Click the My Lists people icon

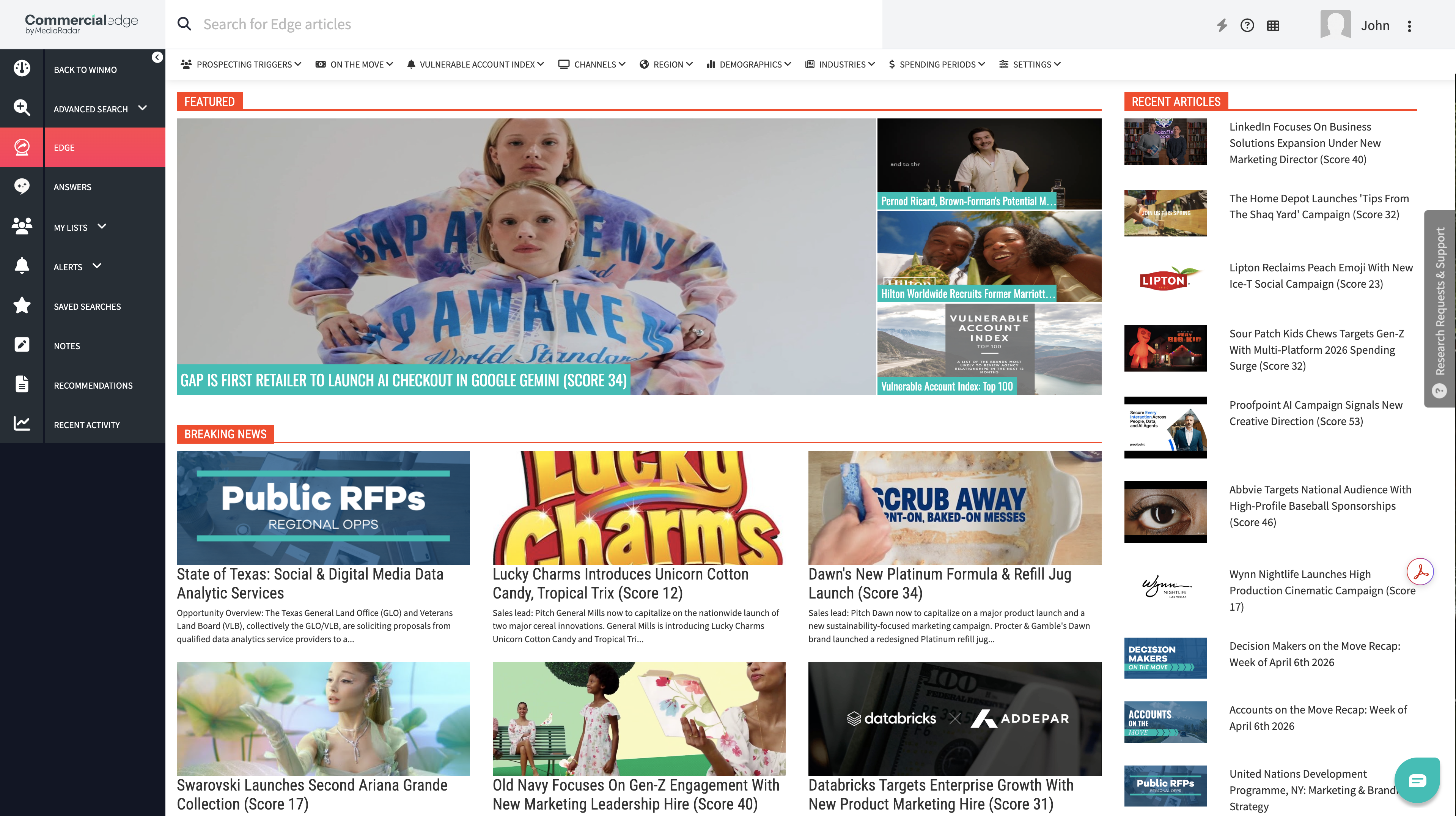click(22, 226)
